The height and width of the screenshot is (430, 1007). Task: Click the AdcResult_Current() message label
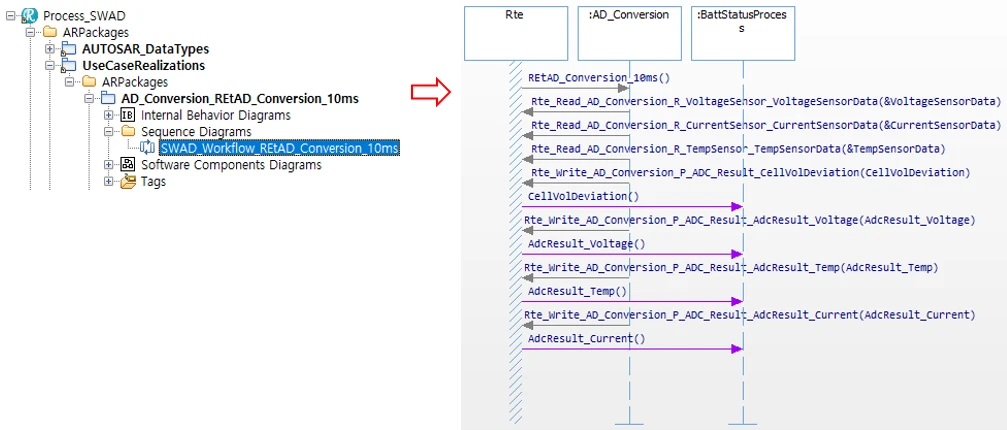(586, 339)
